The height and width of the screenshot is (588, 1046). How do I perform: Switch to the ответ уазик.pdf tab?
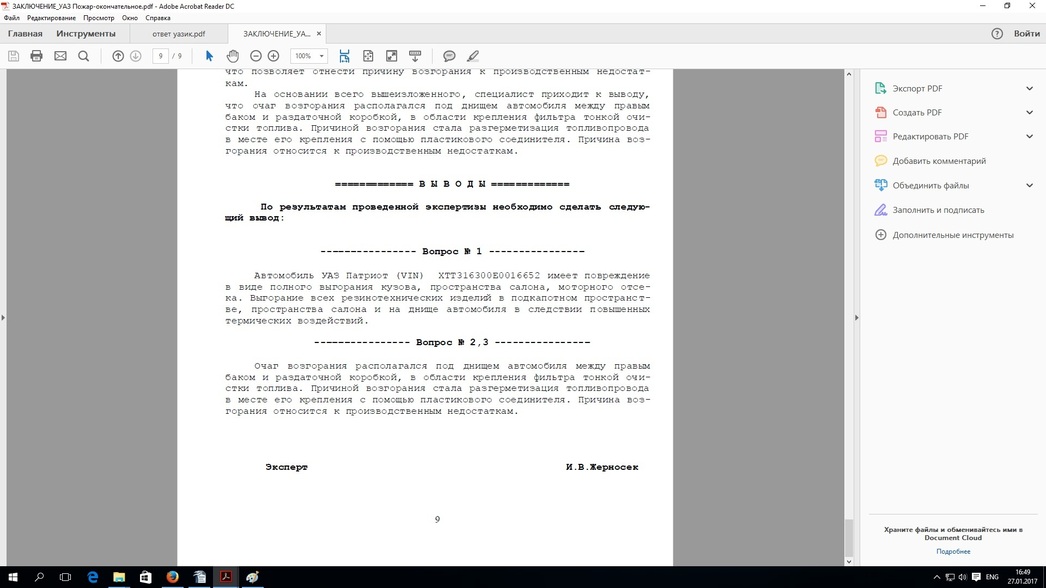coord(178,34)
